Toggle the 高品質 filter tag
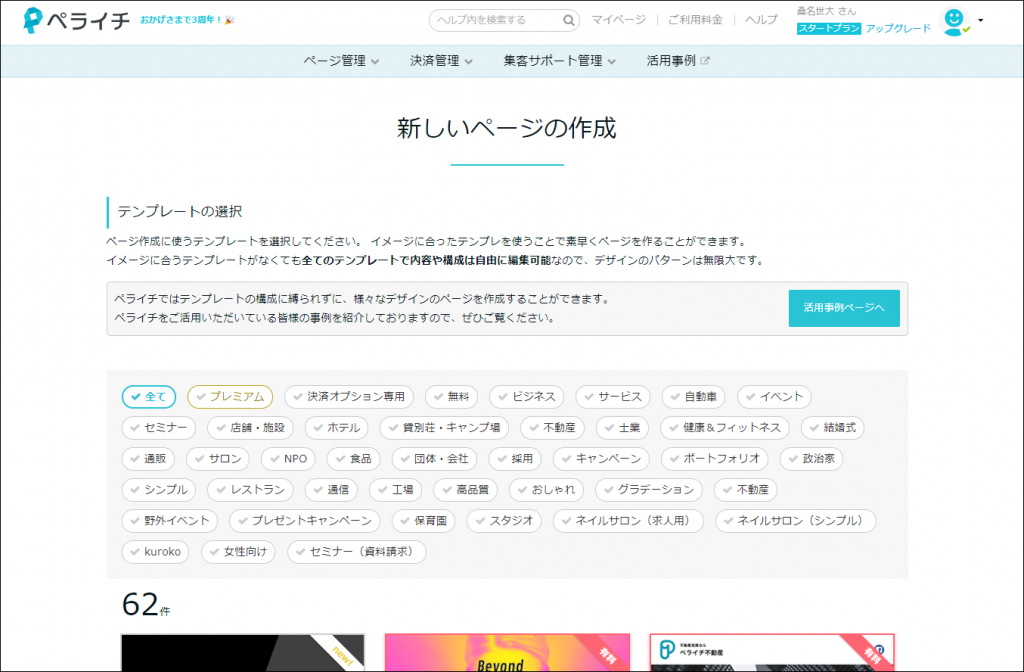 point(466,490)
